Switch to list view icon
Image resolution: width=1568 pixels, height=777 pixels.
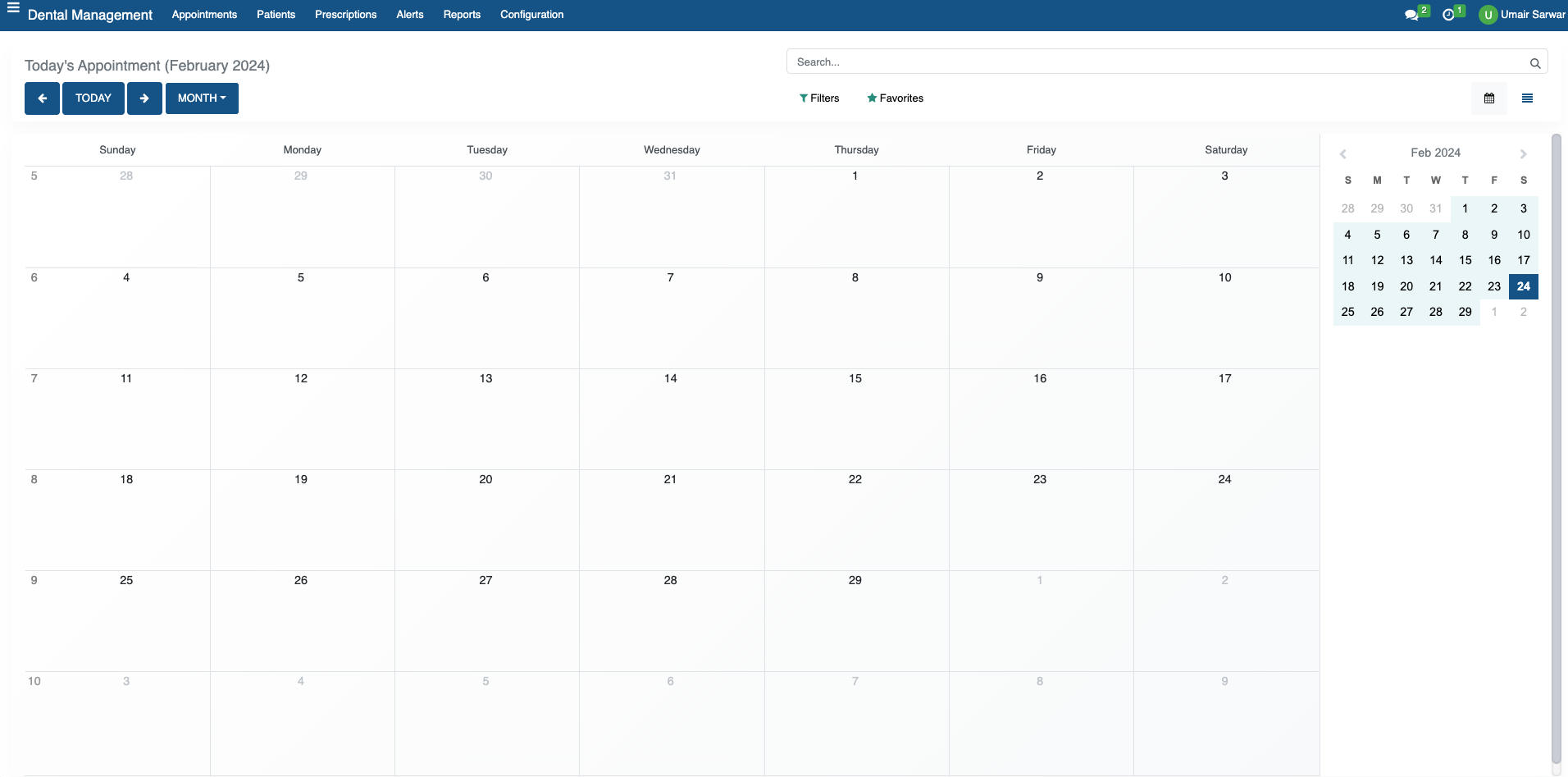click(x=1526, y=98)
